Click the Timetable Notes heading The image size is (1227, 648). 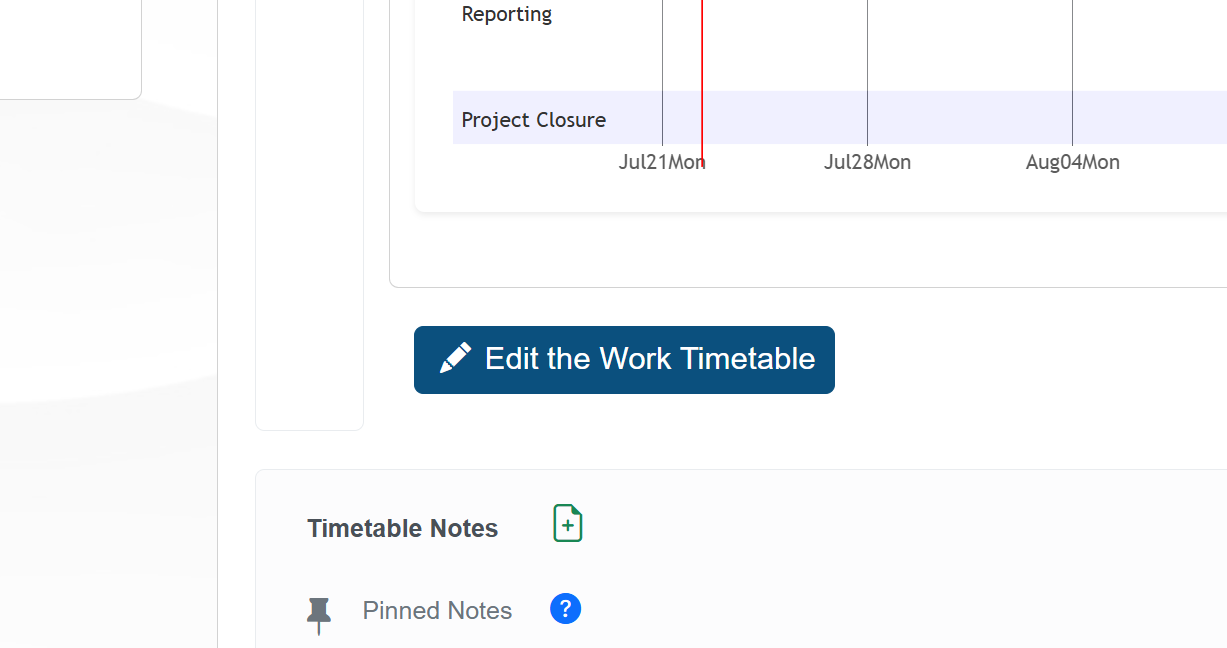click(402, 528)
